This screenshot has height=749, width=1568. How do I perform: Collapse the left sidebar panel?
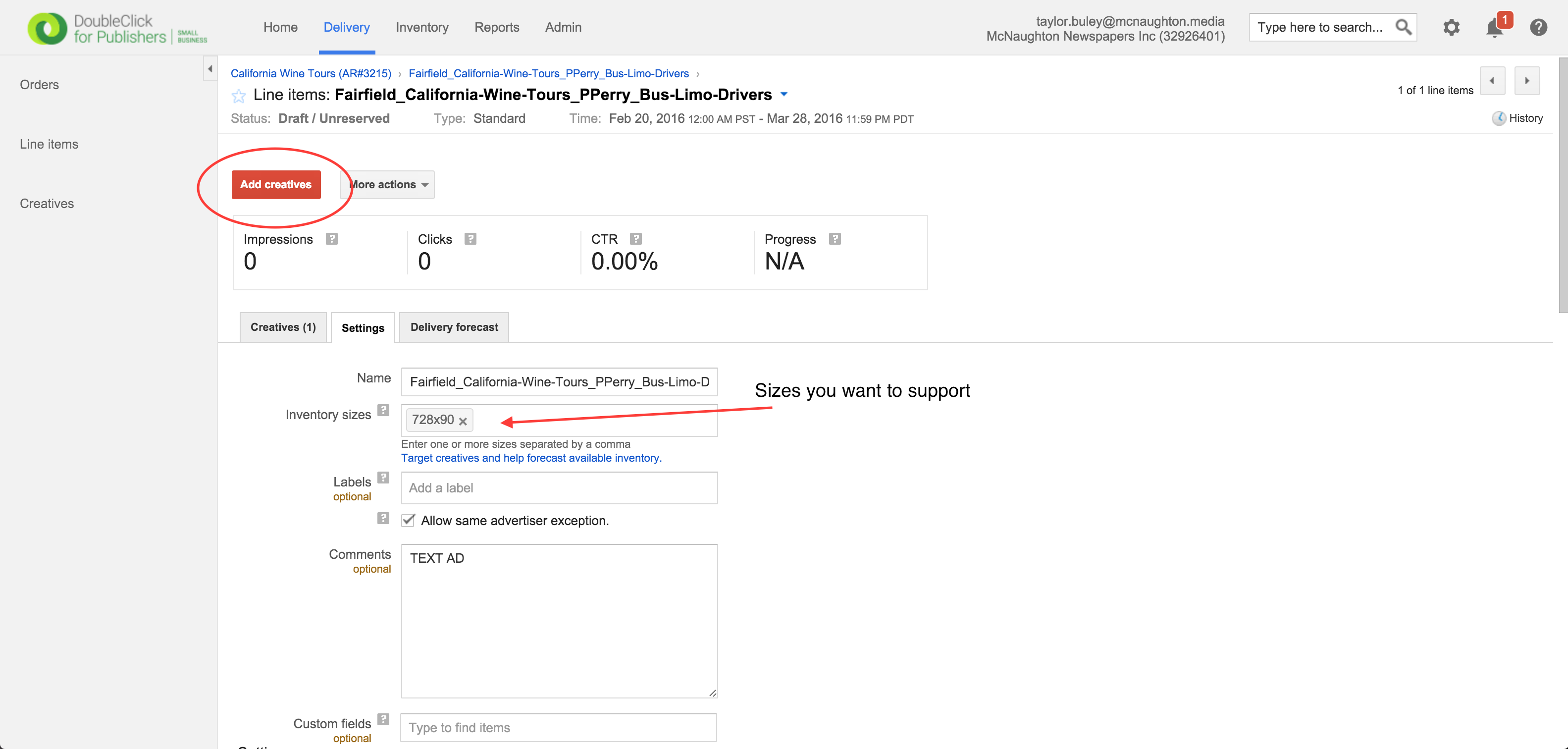coord(210,69)
